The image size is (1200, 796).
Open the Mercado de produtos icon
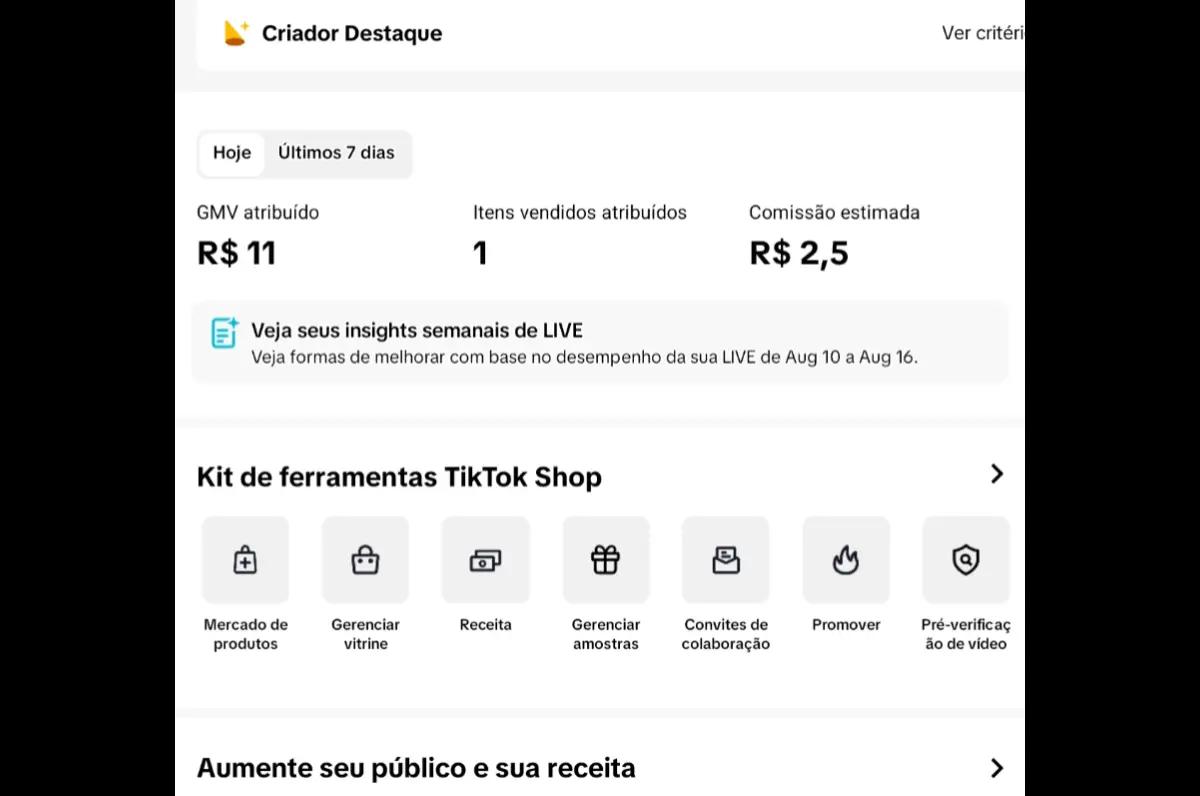pos(245,560)
